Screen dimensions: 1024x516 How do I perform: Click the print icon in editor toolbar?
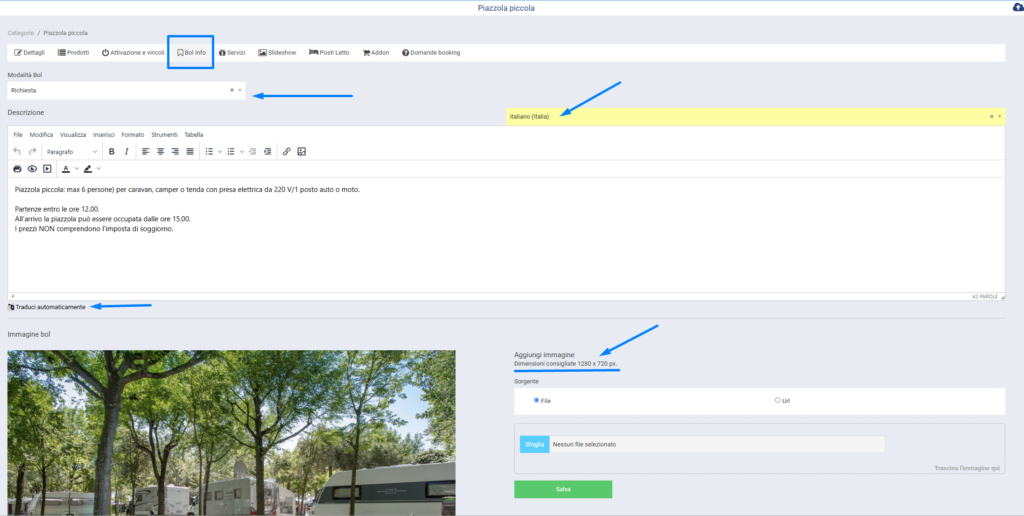tap(17, 169)
